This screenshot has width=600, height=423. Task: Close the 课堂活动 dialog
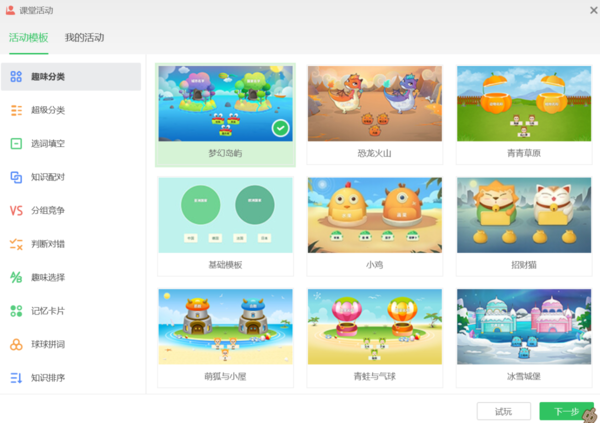tap(593, 10)
